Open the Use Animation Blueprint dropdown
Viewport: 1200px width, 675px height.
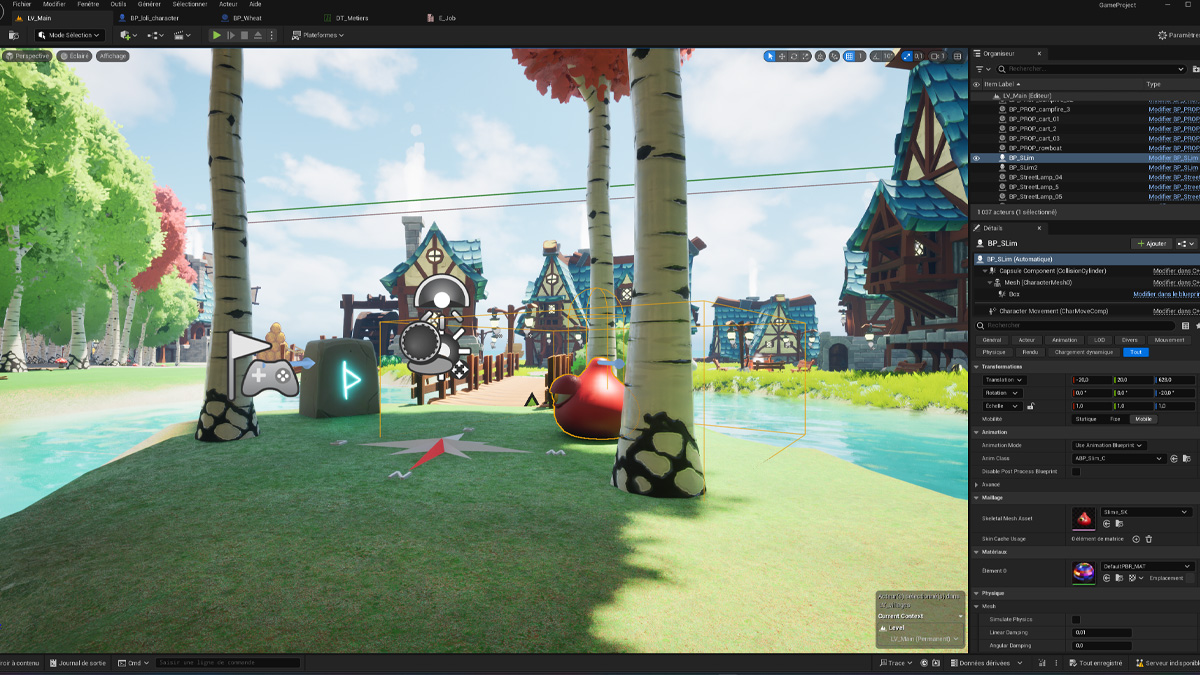1109,445
